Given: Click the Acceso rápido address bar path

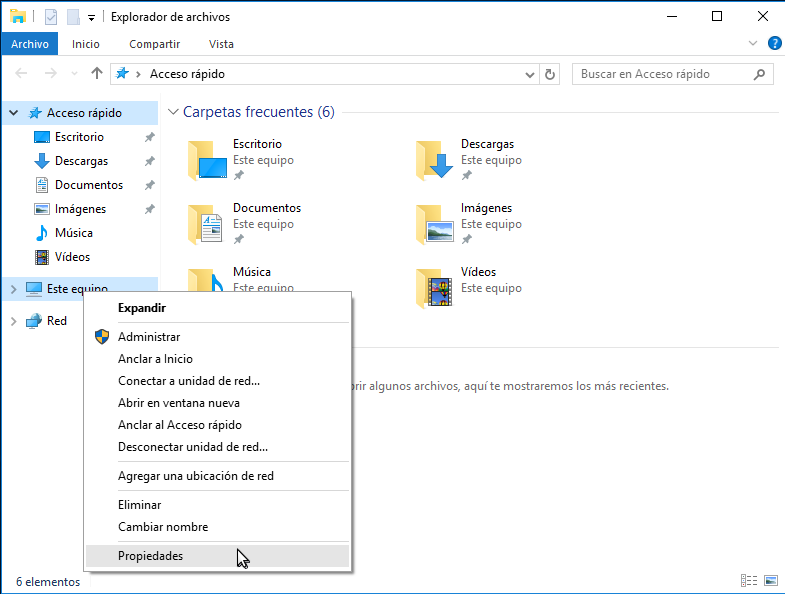Looking at the screenshot, I should tap(187, 74).
